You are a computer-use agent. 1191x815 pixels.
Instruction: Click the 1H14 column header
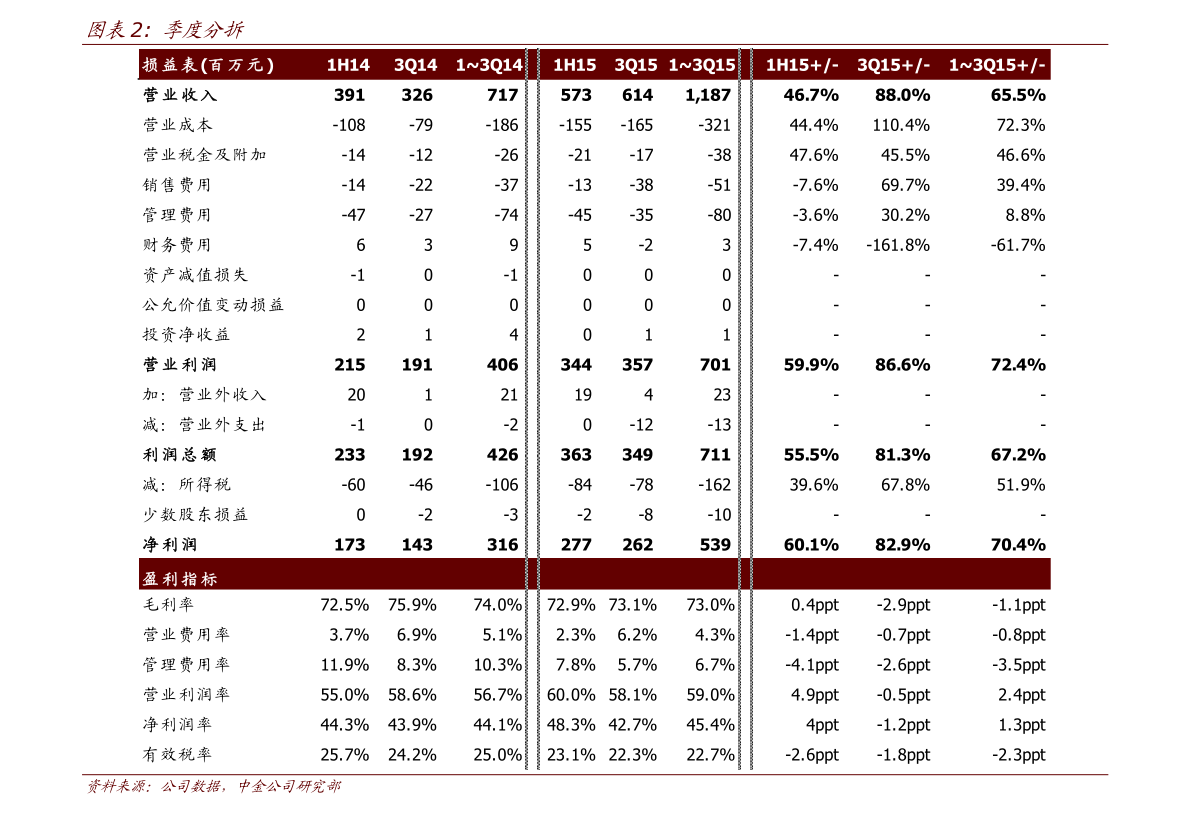coord(348,65)
